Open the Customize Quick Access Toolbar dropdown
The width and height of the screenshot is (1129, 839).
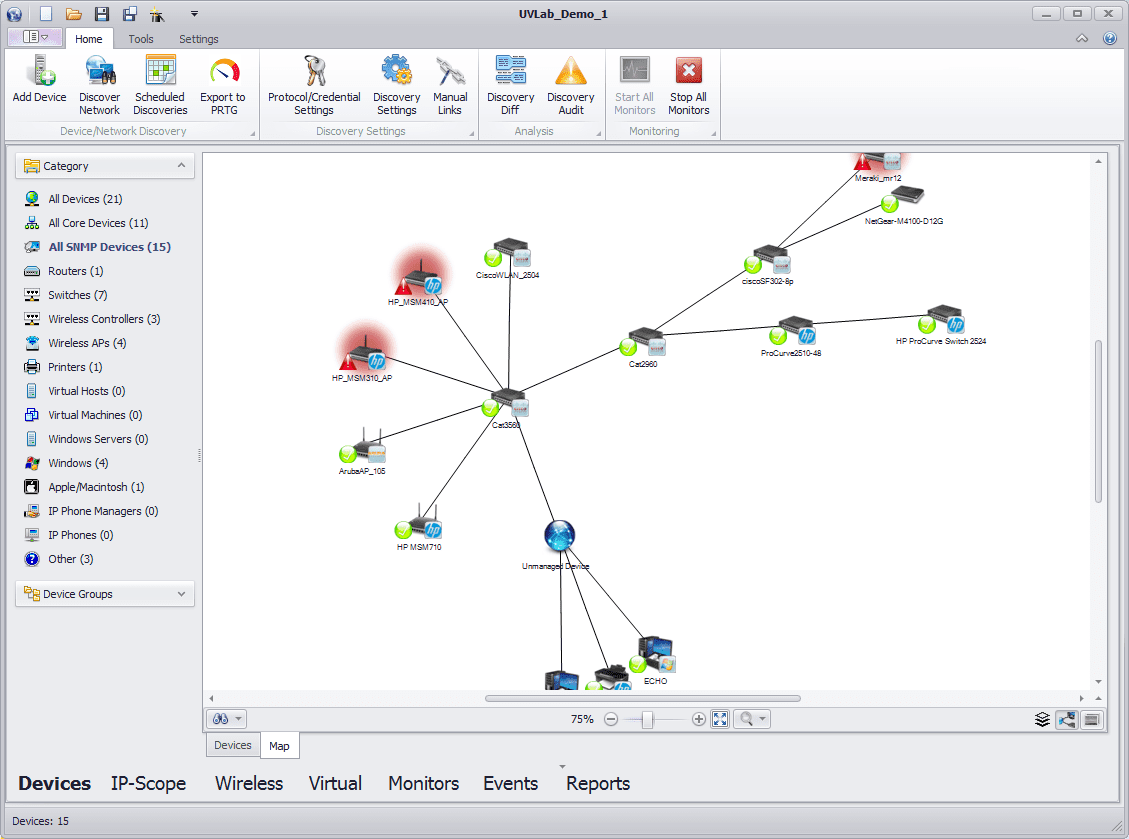[194, 14]
